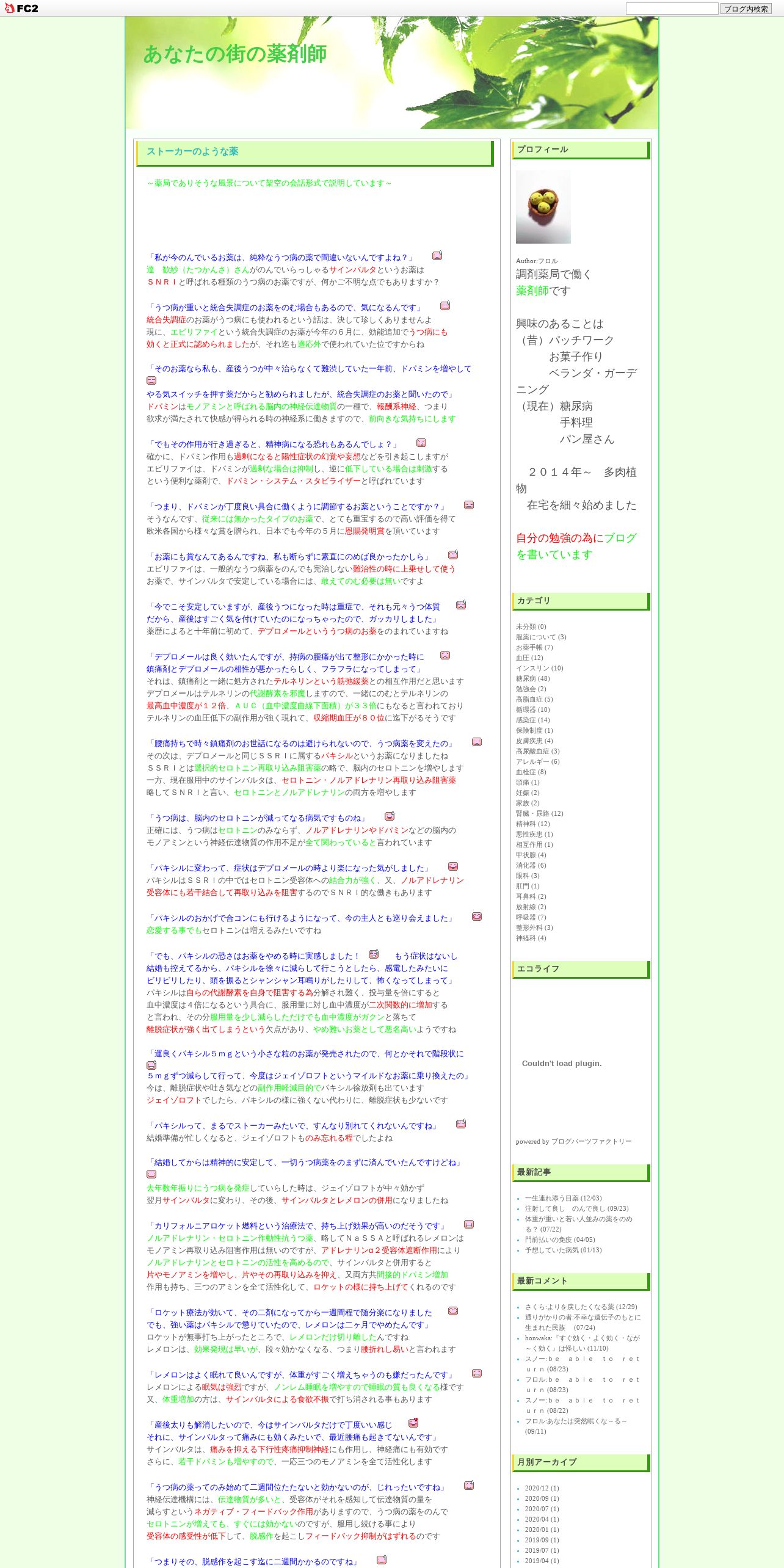Open category 腎臓・尿路 (12)
This screenshot has height=1568, width=784.
click(x=540, y=813)
